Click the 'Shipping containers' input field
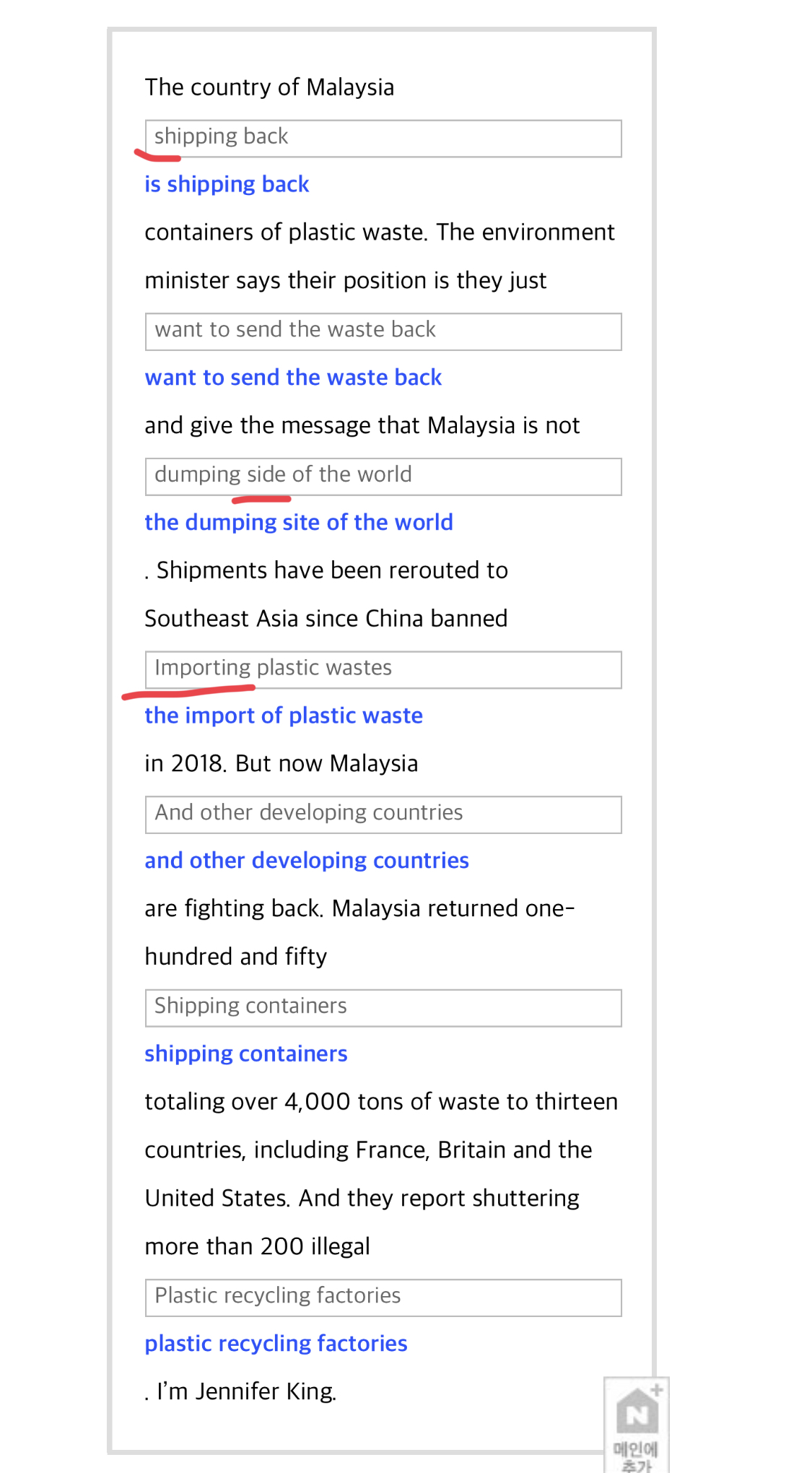Viewport: 812px width, 1473px height. [383, 1008]
